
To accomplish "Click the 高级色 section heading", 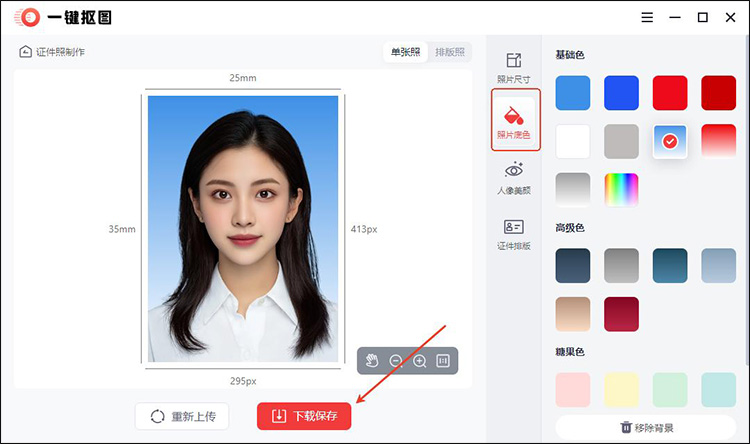I will (x=570, y=228).
